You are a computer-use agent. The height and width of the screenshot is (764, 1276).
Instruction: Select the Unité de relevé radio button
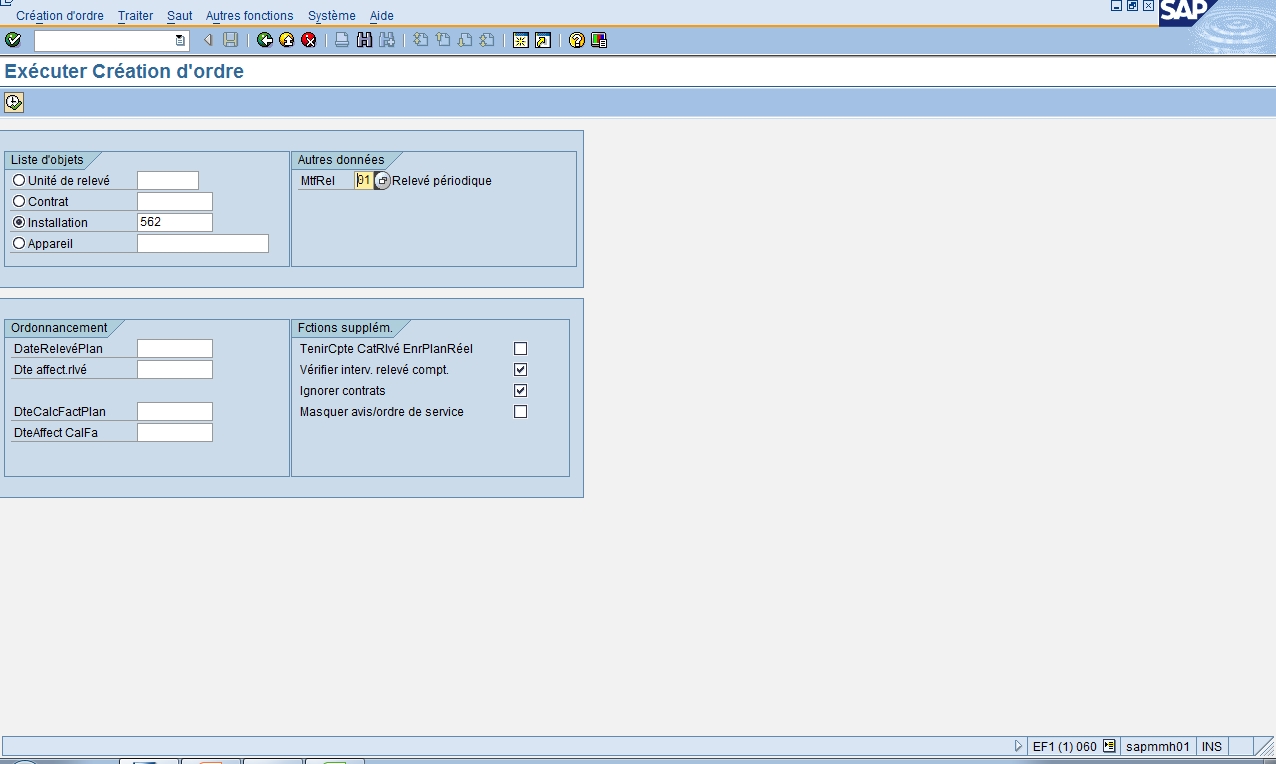(x=19, y=181)
